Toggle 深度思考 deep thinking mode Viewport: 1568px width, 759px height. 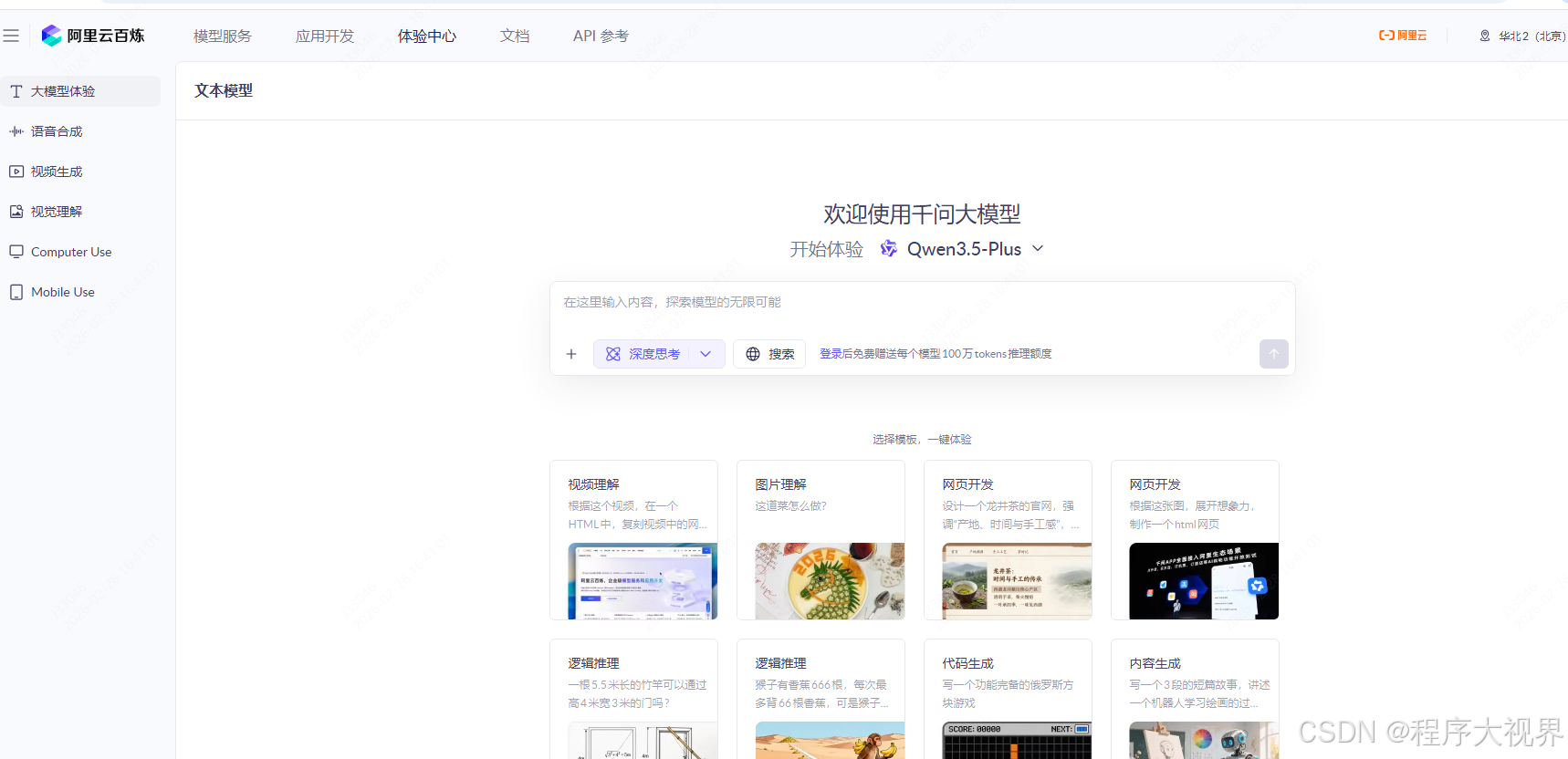(643, 354)
